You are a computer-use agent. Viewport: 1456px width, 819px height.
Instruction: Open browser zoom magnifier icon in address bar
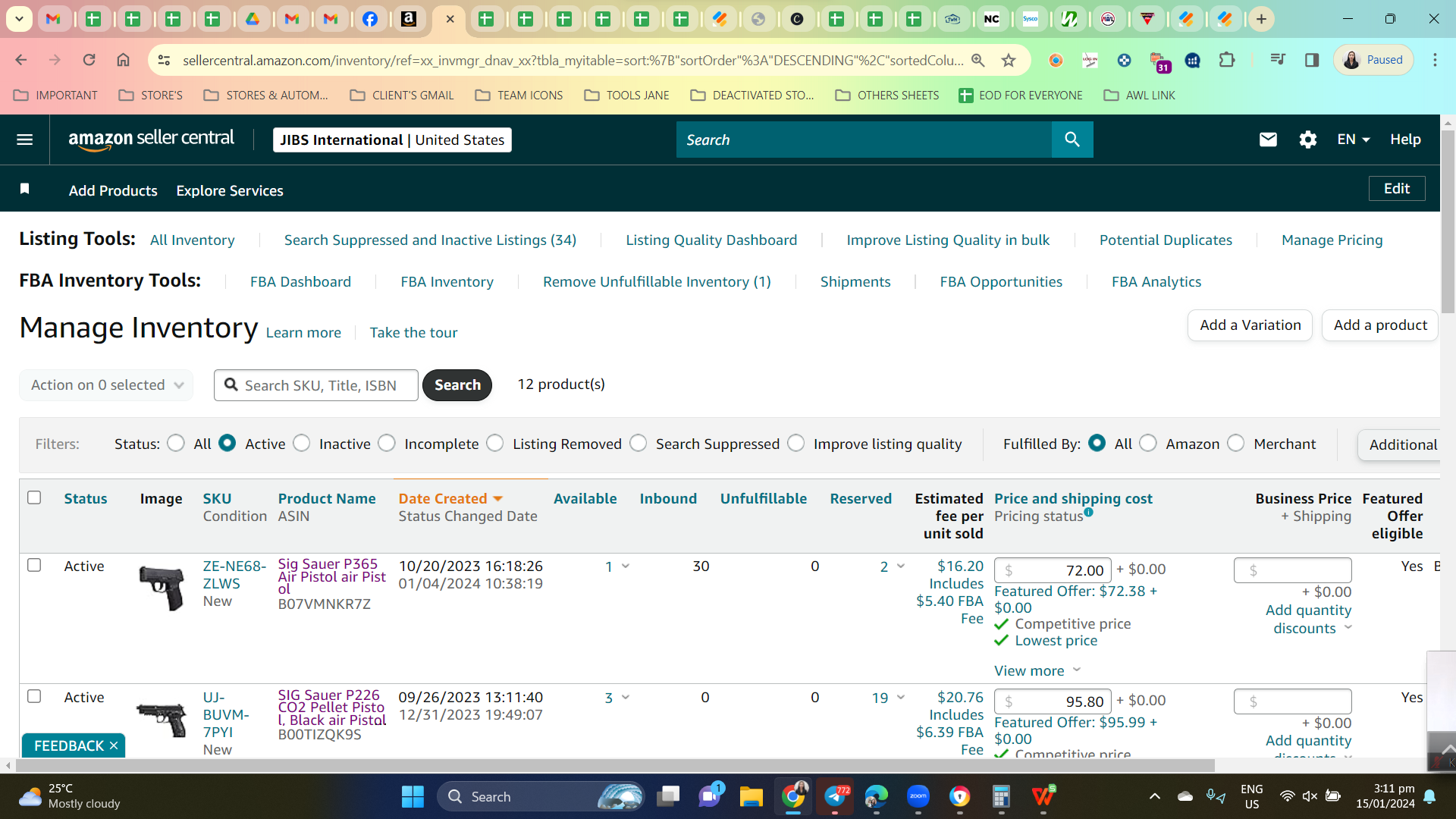pyautogui.click(x=978, y=60)
